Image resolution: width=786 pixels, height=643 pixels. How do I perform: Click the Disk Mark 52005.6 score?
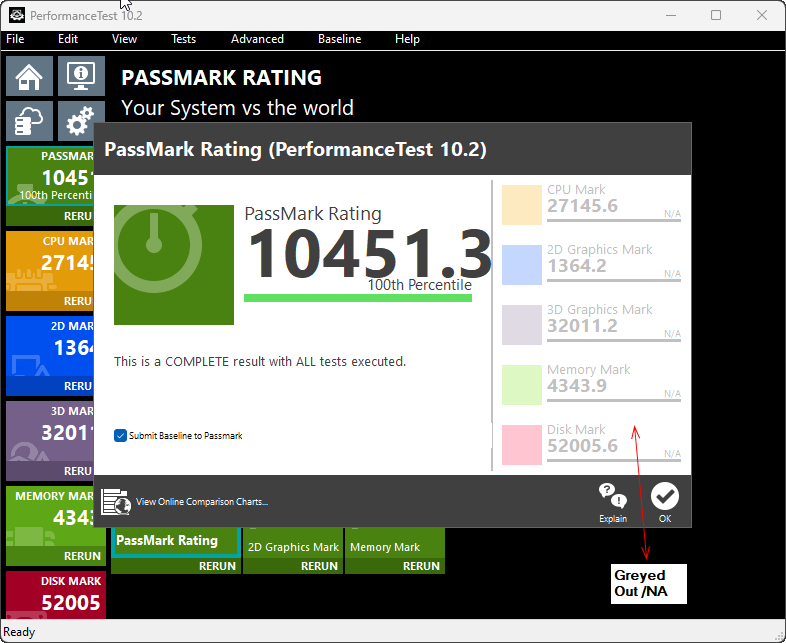(582, 446)
